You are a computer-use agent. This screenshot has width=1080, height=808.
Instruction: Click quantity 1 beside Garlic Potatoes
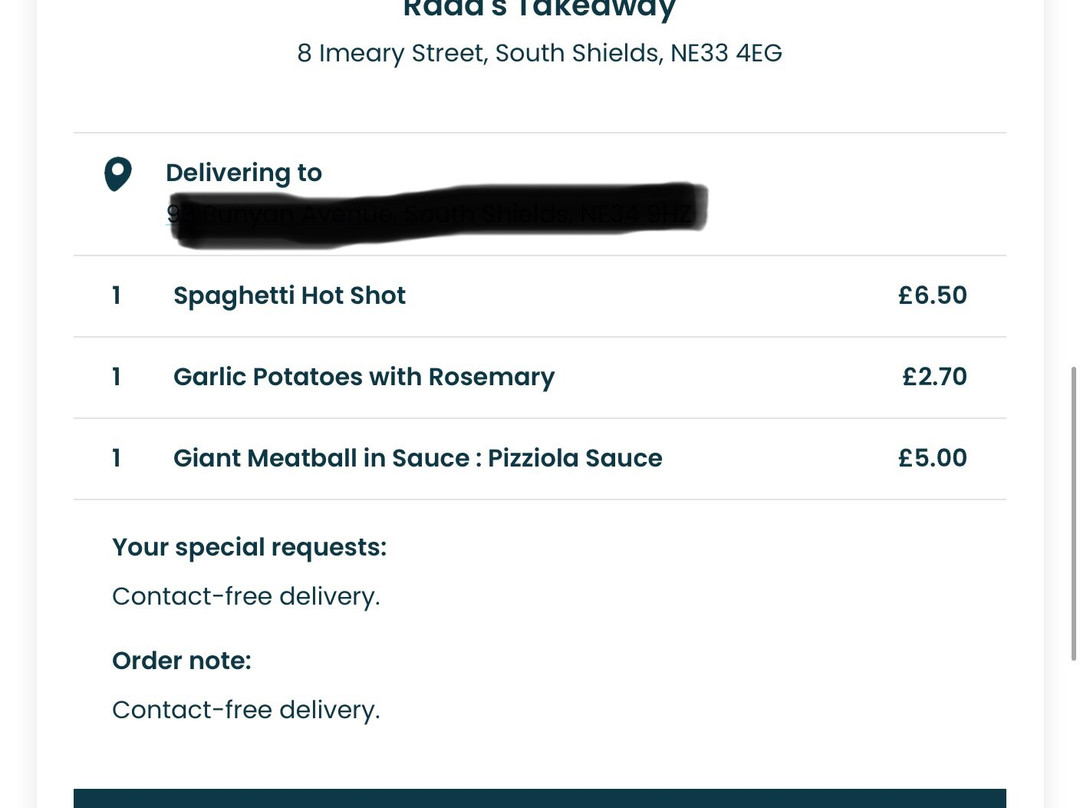(x=116, y=377)
